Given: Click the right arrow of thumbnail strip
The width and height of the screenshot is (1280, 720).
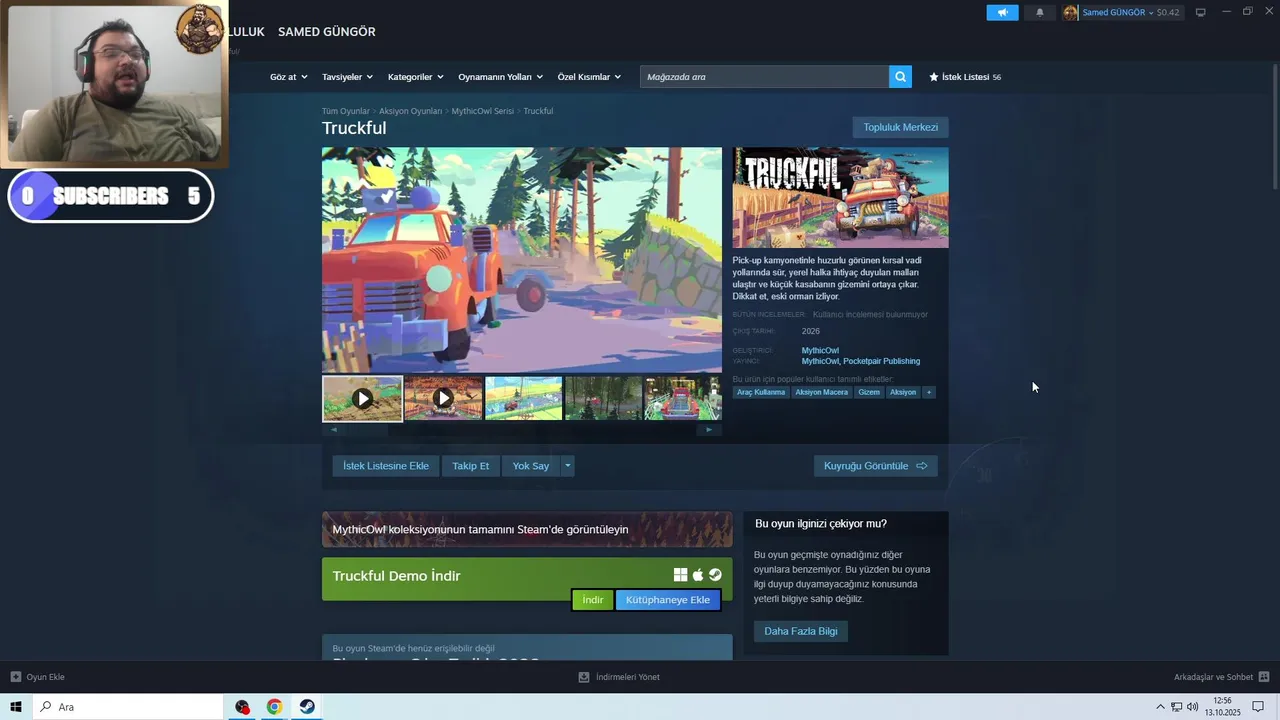Looking at the screenshot, I should point(709,430).
